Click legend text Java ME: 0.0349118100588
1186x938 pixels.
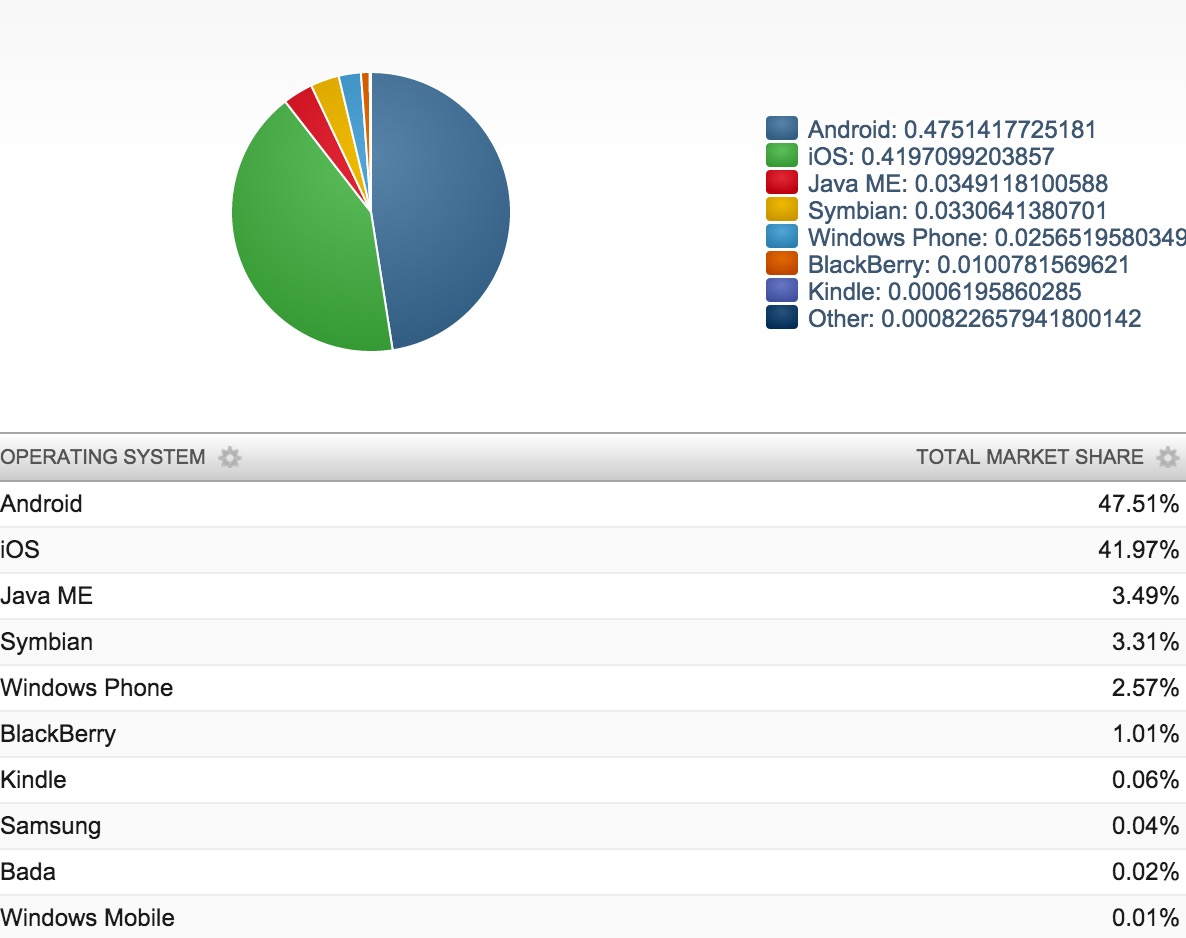(x=958, y=184)
